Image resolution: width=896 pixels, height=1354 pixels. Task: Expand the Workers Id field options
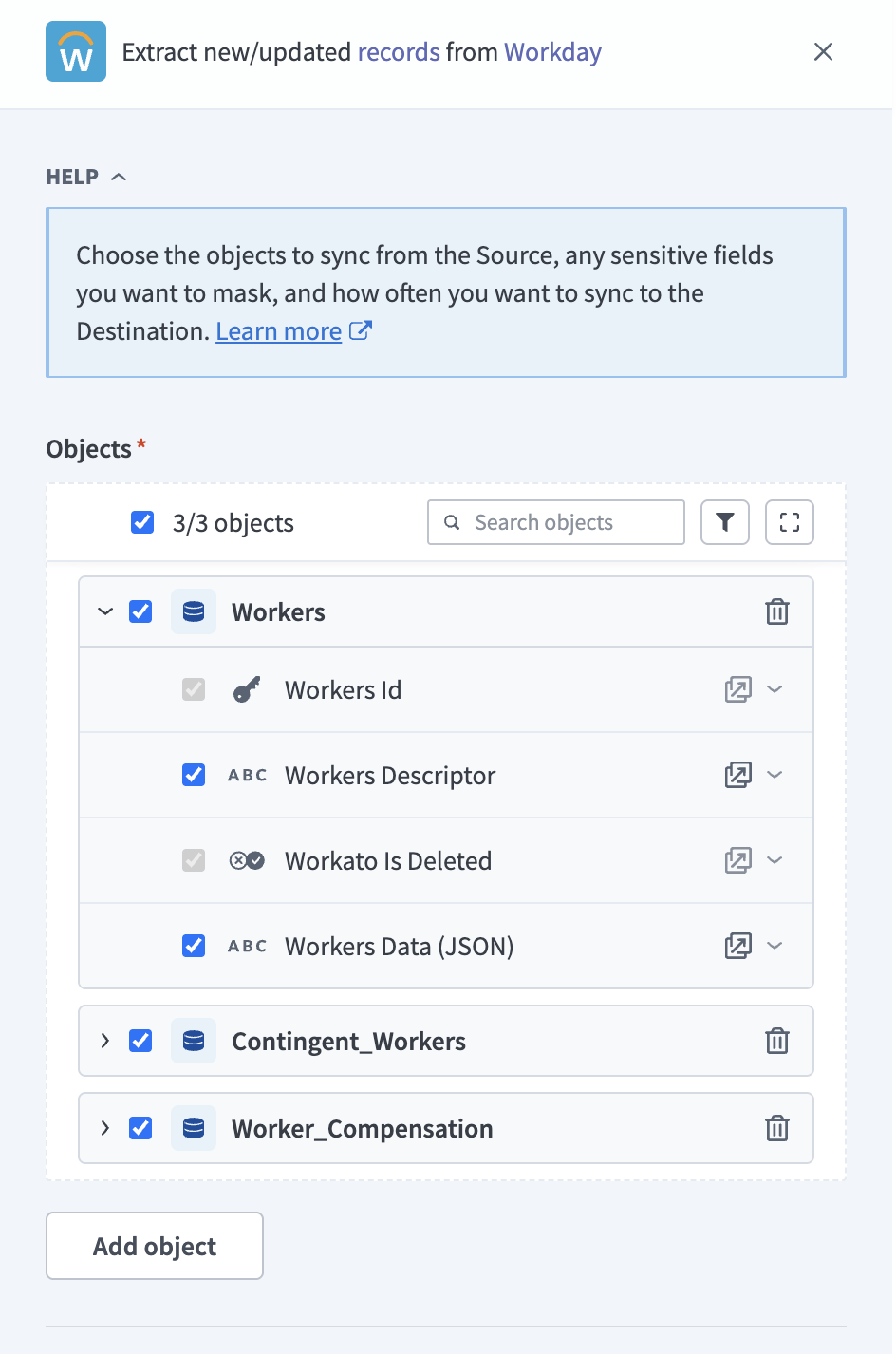pyautogui.click(x=775, y=689)
